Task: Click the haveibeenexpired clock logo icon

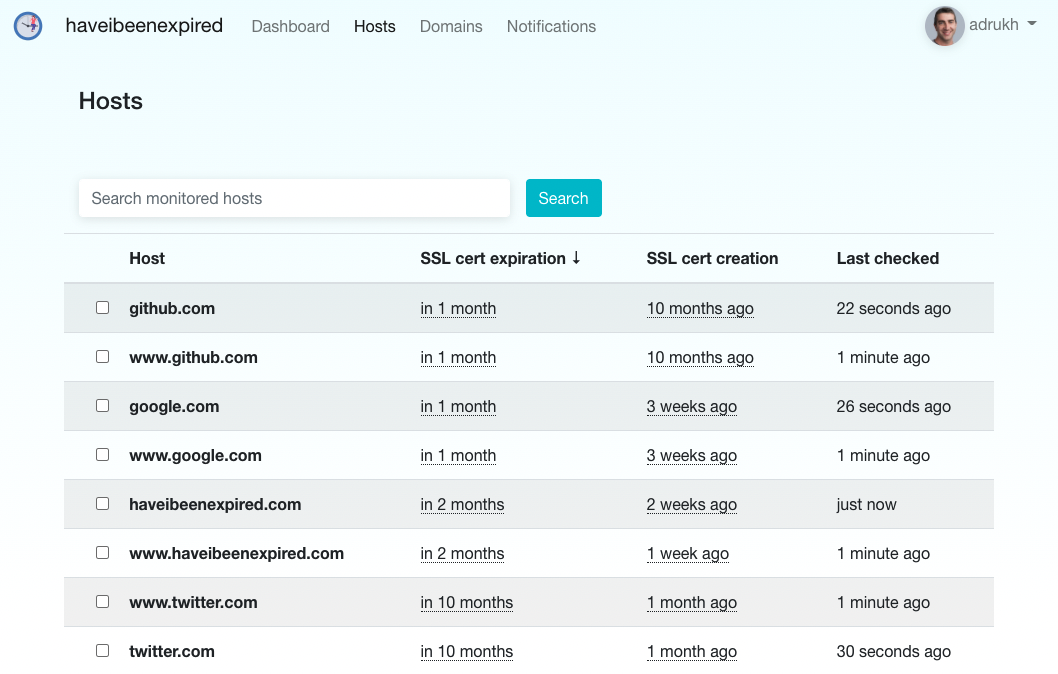Action: (28, 26)
